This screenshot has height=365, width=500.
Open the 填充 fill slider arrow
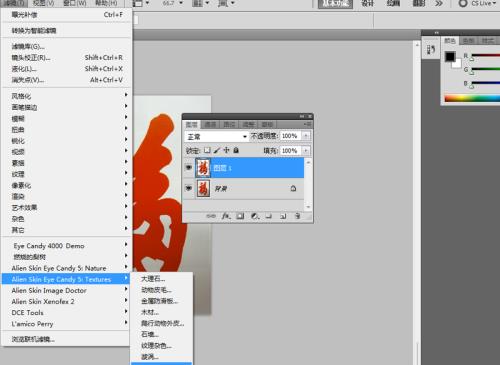pos(306,151)
